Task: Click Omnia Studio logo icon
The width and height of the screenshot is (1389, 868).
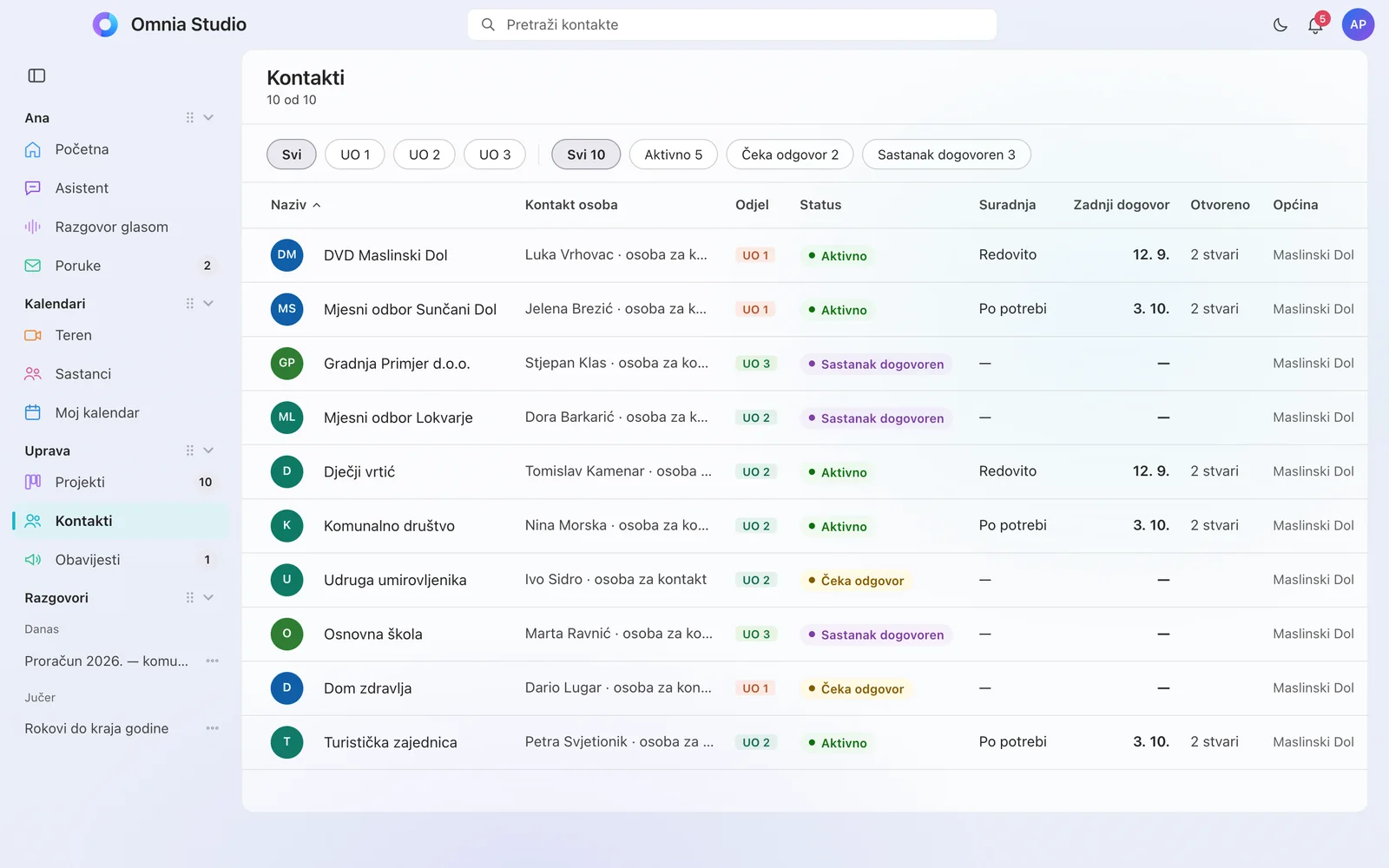Action: click(x=105, y=24)
